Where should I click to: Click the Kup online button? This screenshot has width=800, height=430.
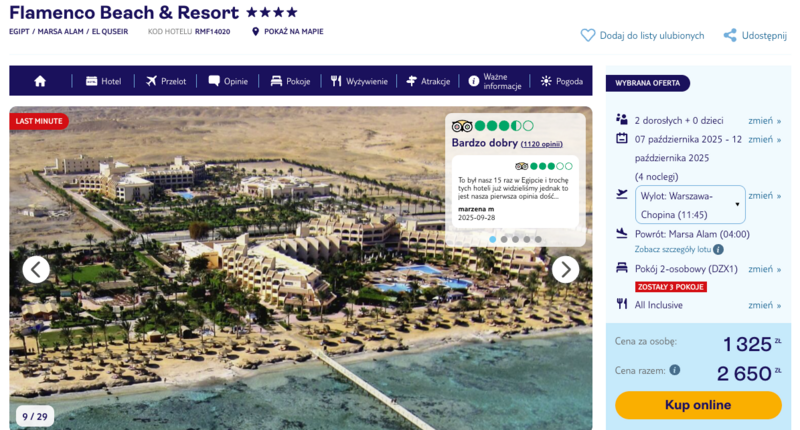pos(698,405)
